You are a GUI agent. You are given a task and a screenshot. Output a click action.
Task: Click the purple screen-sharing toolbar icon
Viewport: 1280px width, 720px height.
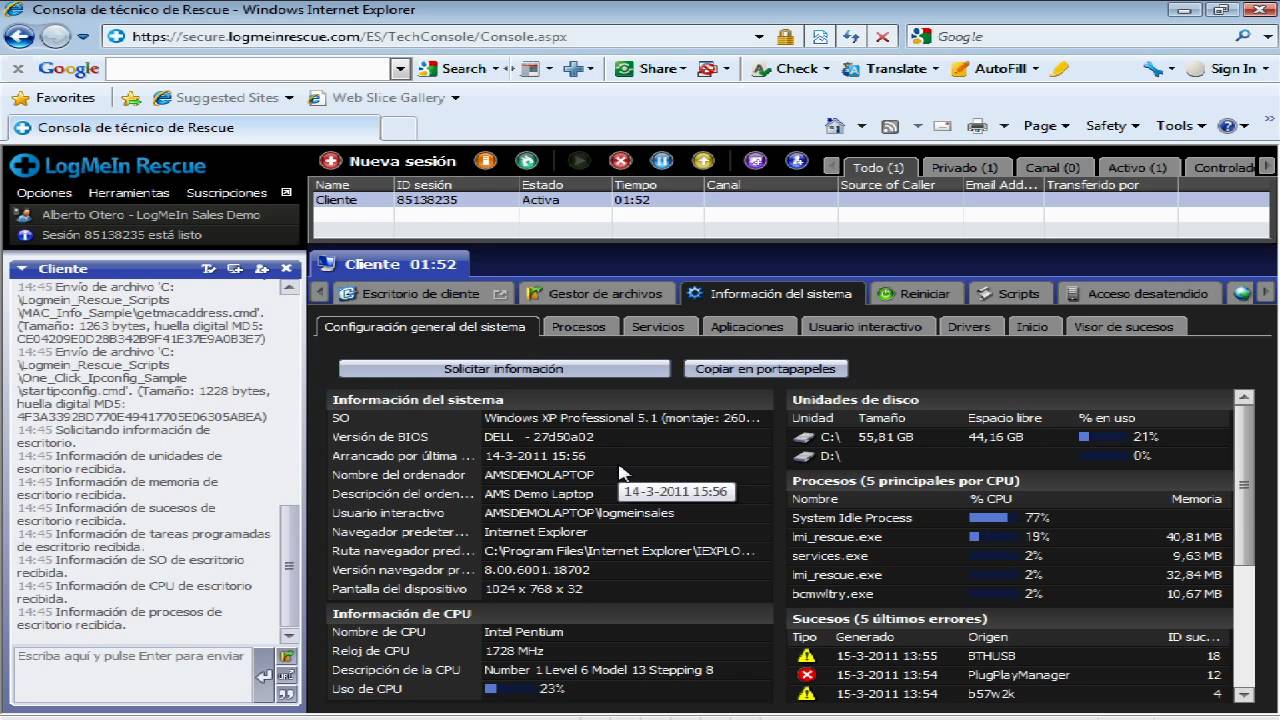click(x=756, y=161)
